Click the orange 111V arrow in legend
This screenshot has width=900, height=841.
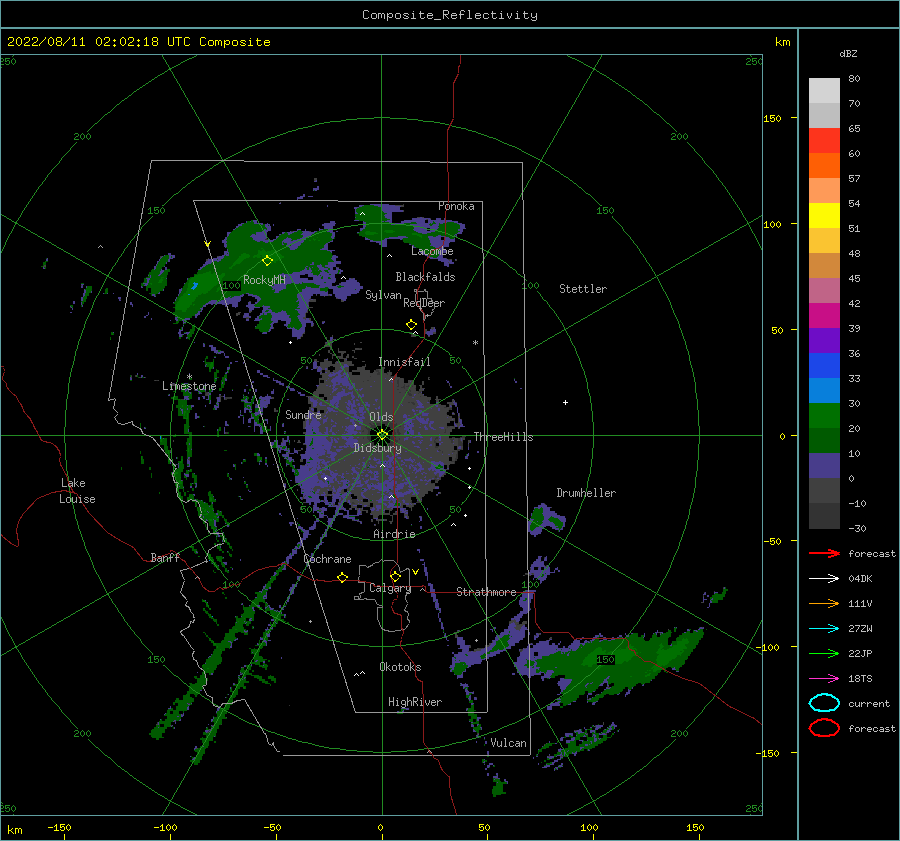(x=824, y=603)
